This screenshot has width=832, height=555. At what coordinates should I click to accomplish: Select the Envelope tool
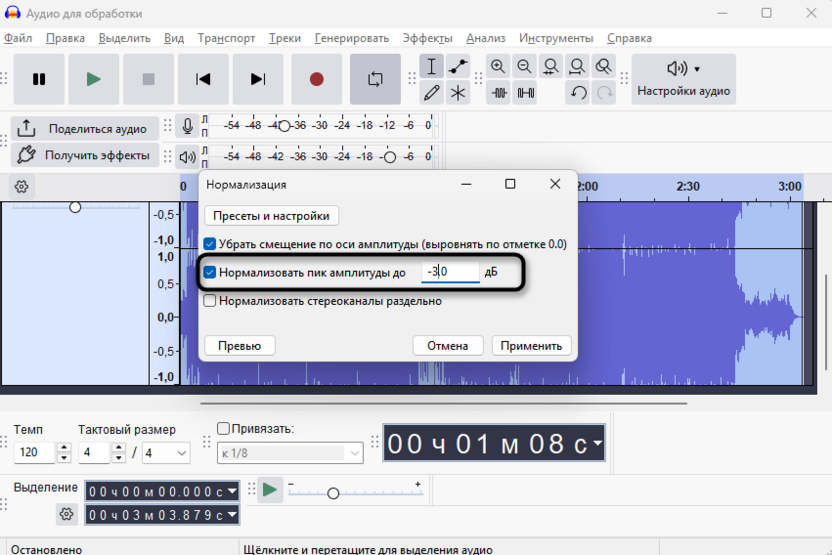(x=458, y=67)
